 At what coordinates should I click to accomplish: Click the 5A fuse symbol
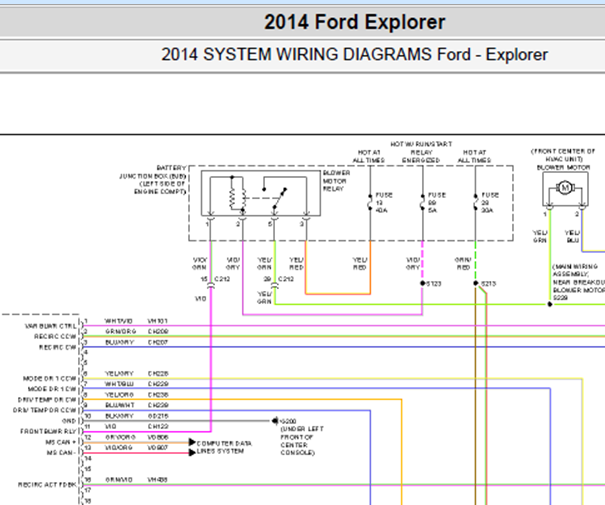click(422, 203)
